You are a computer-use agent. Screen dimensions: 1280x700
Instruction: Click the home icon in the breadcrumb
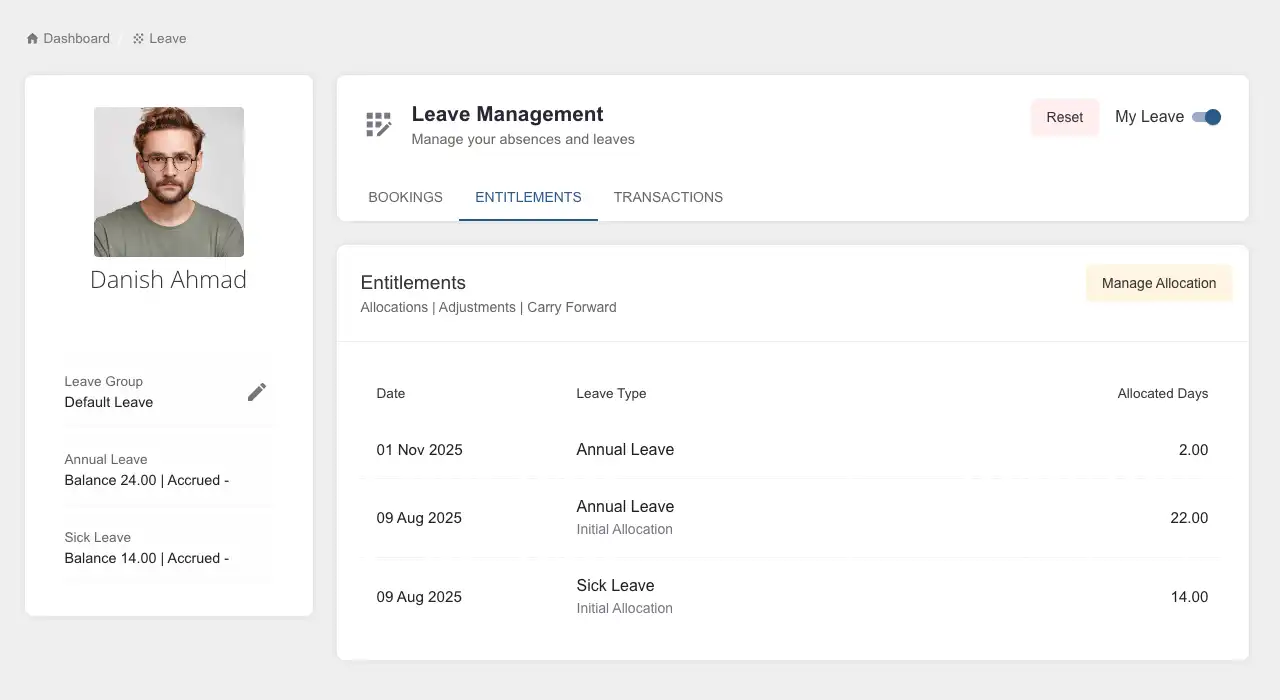31,37
